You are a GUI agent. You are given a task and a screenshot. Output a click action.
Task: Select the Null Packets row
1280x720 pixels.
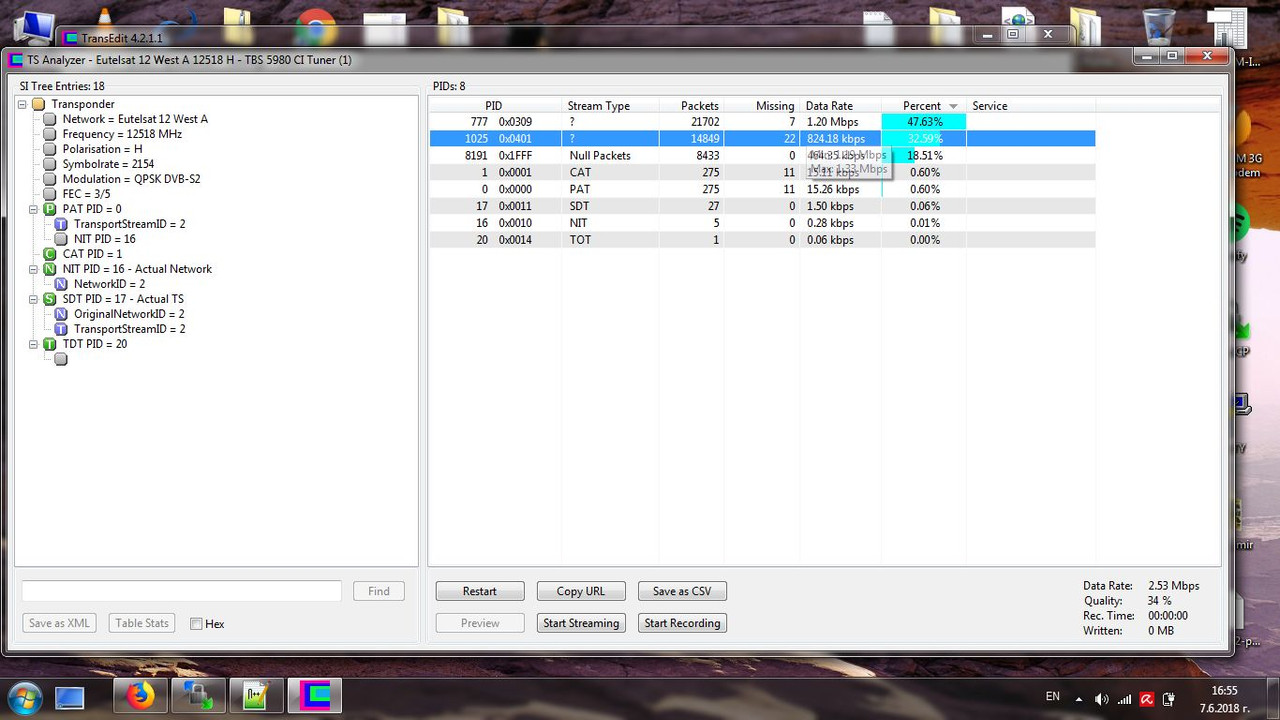click(x=762, y=156)
